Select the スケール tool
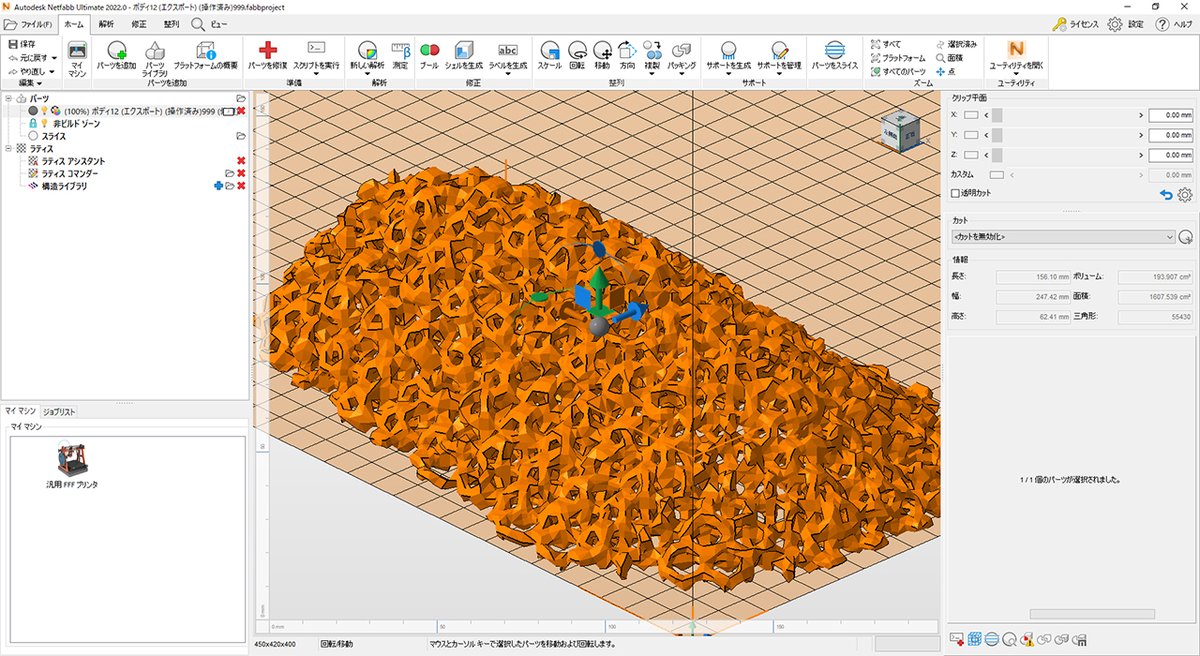This screenshot has width=1200, height=656. [x=549, y=52]
